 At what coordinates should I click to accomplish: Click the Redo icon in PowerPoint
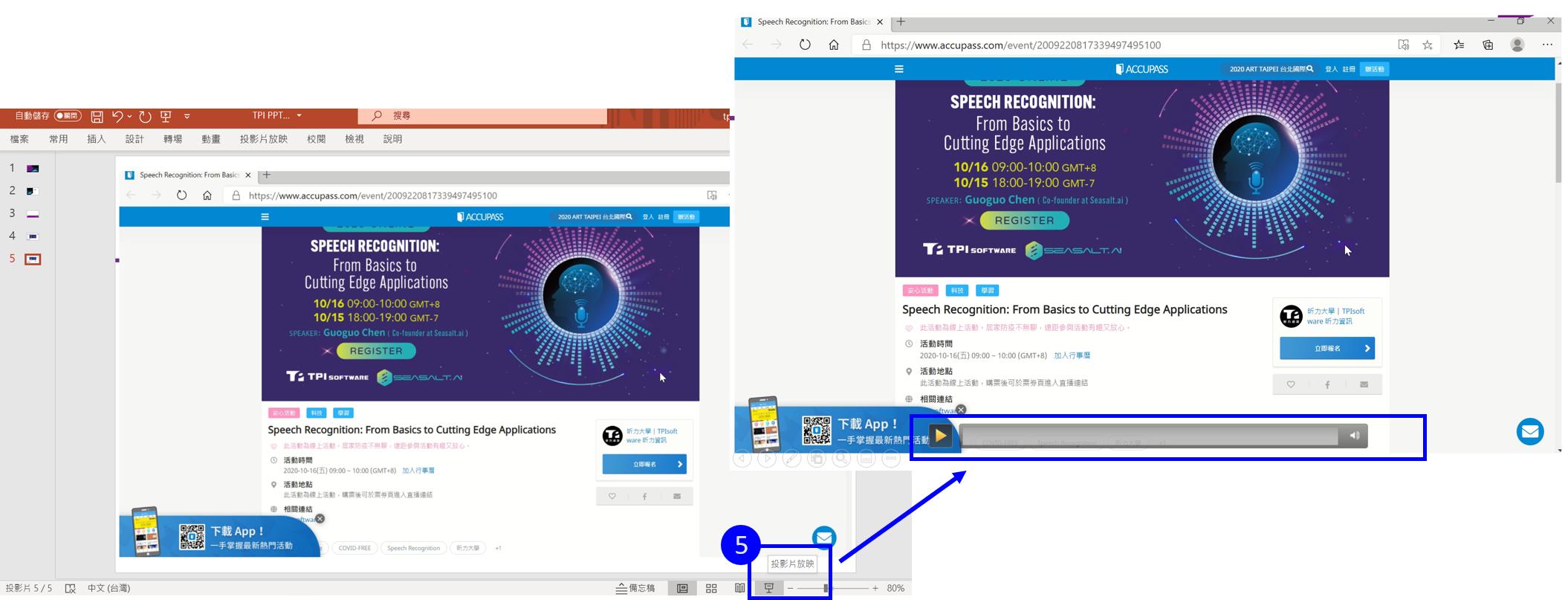(x=146, y=116)
